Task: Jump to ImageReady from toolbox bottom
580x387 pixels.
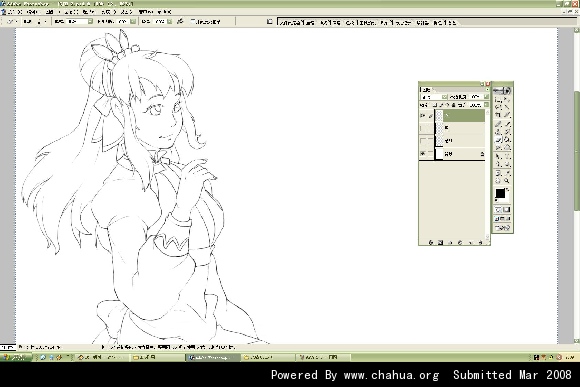Action: pyautogui.click(x=502, y=228)
